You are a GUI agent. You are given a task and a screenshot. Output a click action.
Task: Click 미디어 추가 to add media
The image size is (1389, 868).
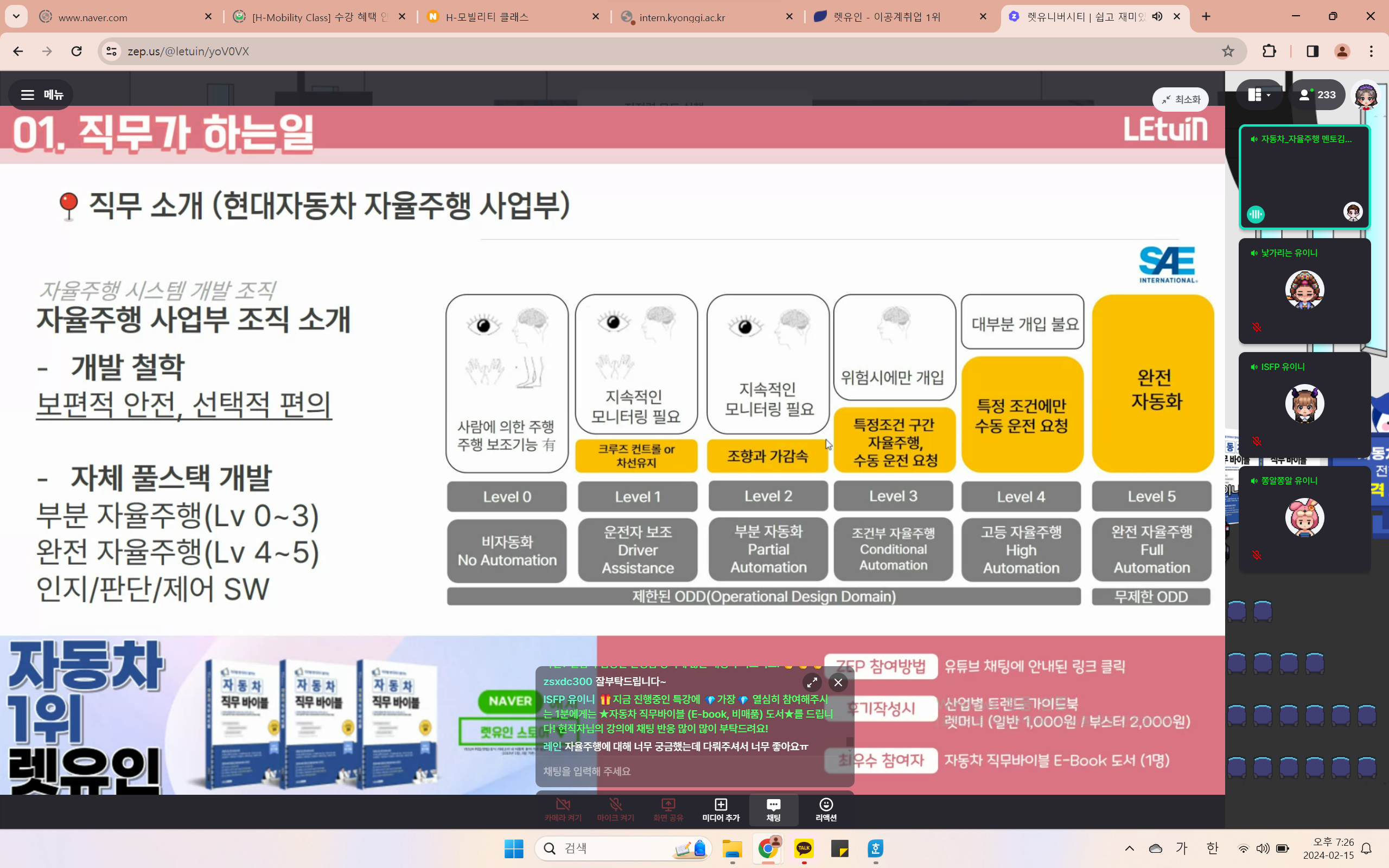pyautogui.click(x=721, y=810)
